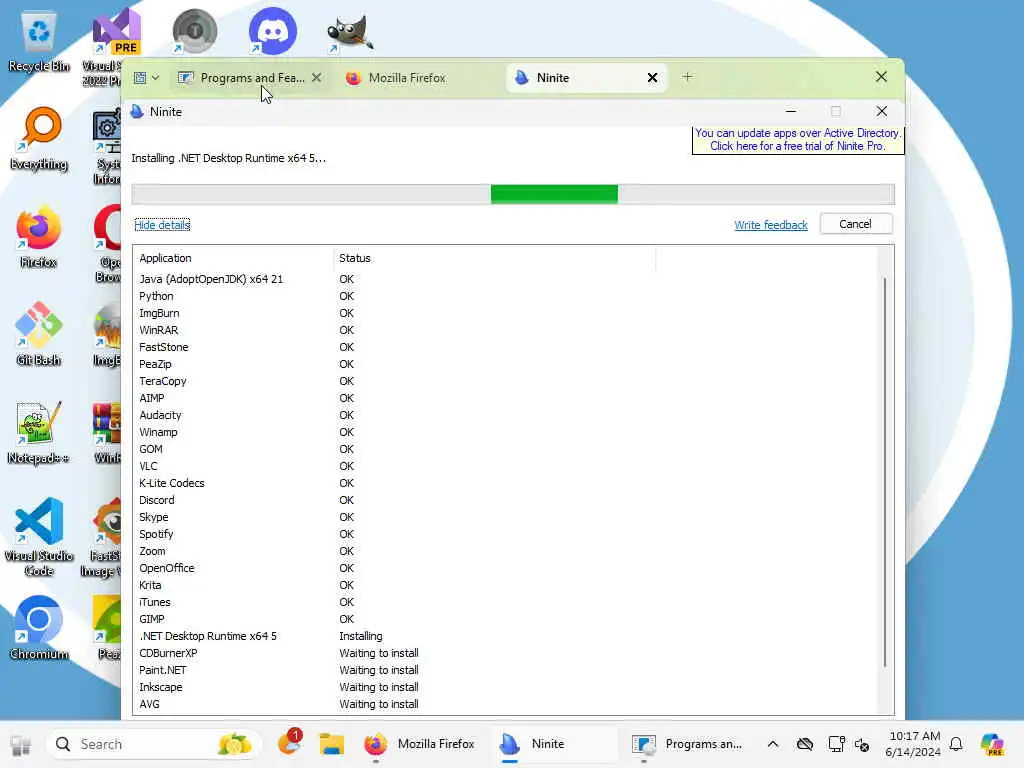1024x768 pixels.
Task: Select the WinRAR row in the list
Action: (505, 330)
